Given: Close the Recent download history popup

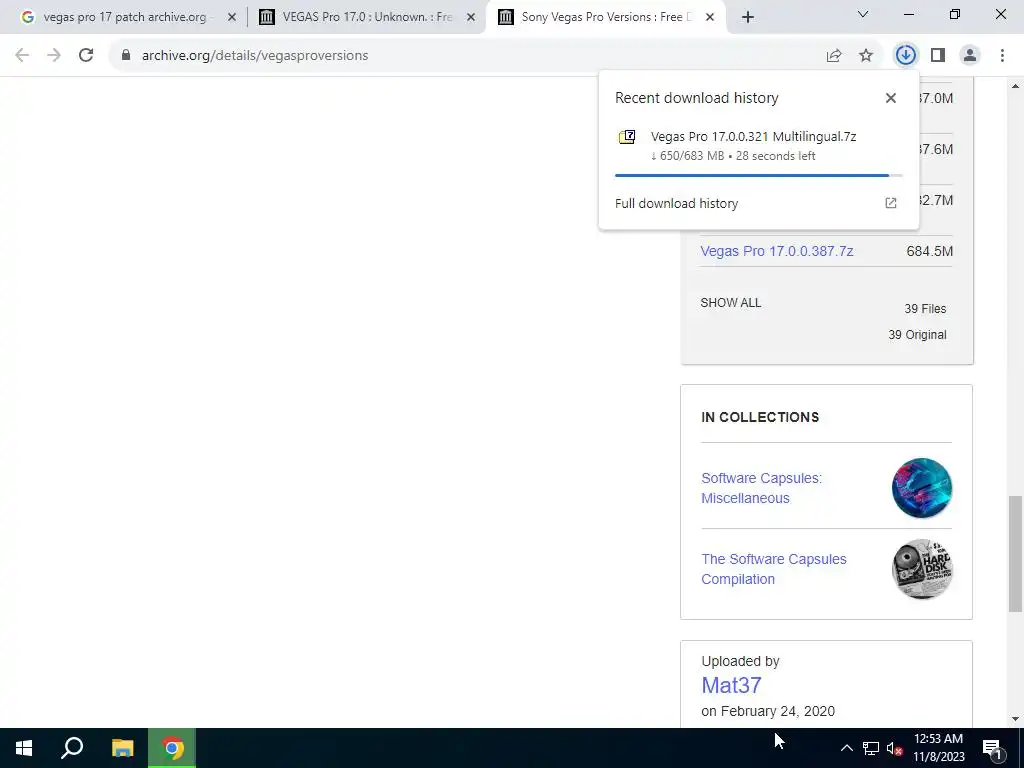Looking at the screenshot, I should [x=891, y=98].
